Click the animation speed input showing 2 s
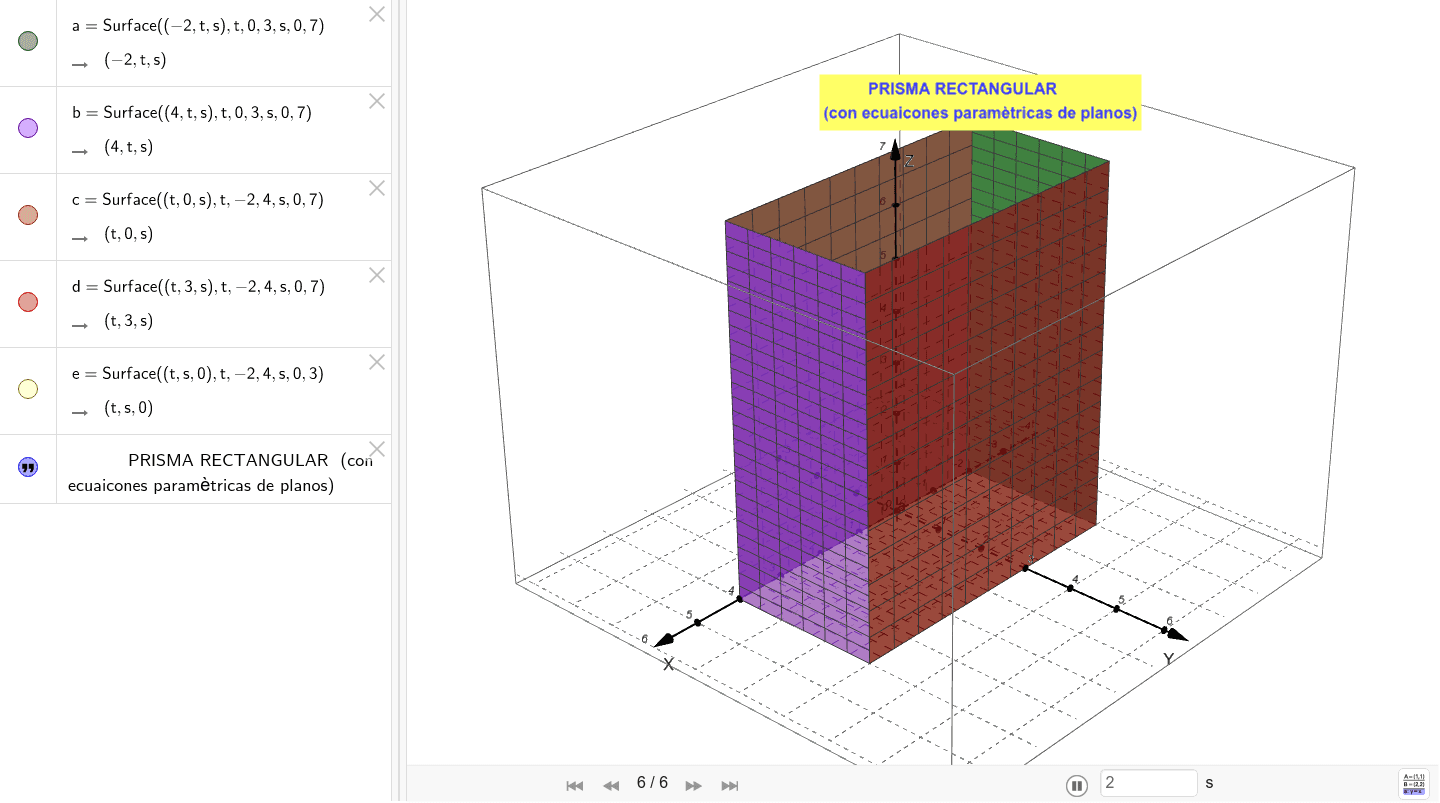 pyautogui.click(x=1148, y=782)
